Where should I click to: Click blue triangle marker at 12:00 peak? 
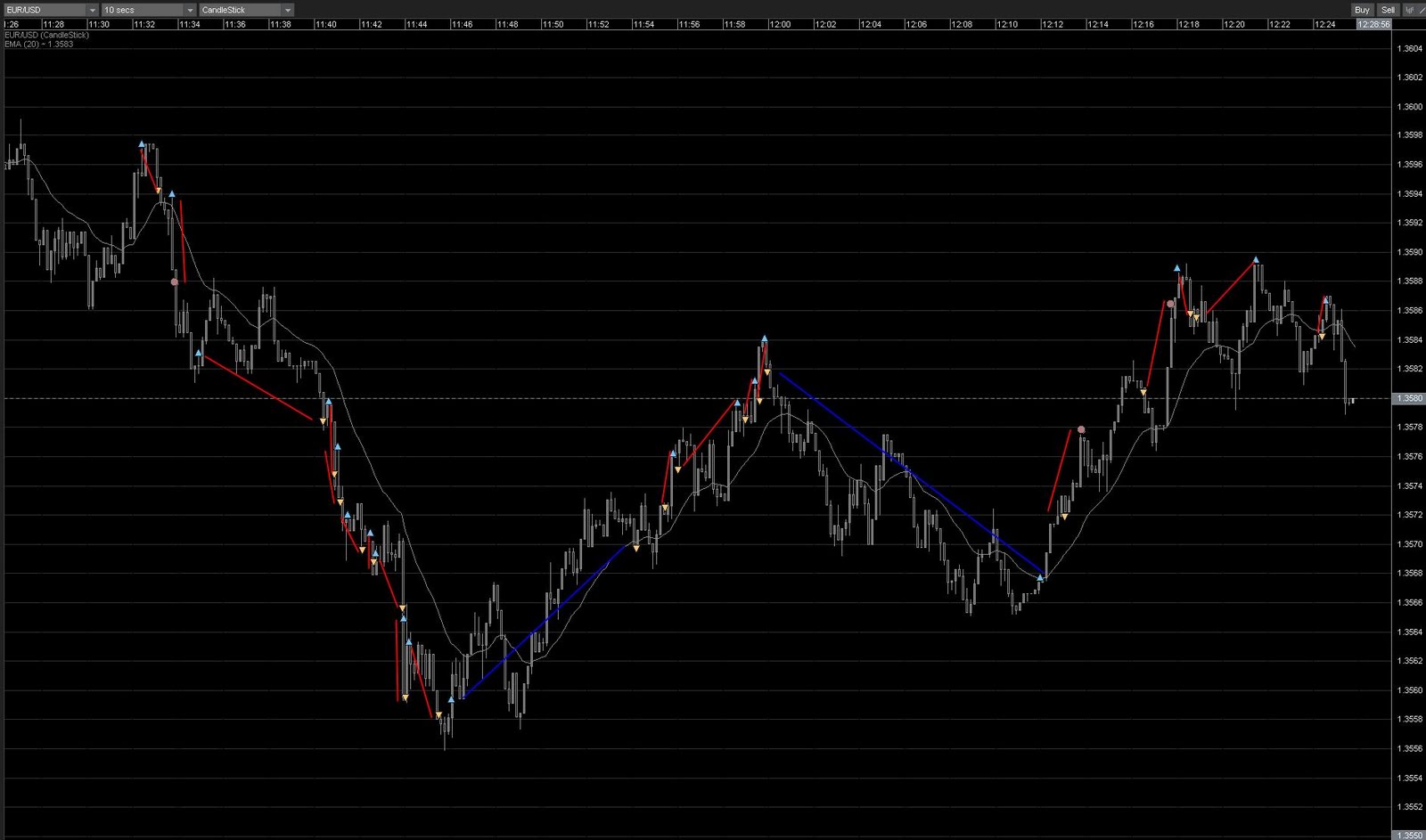pyautogui.click(x=765, y=338)
